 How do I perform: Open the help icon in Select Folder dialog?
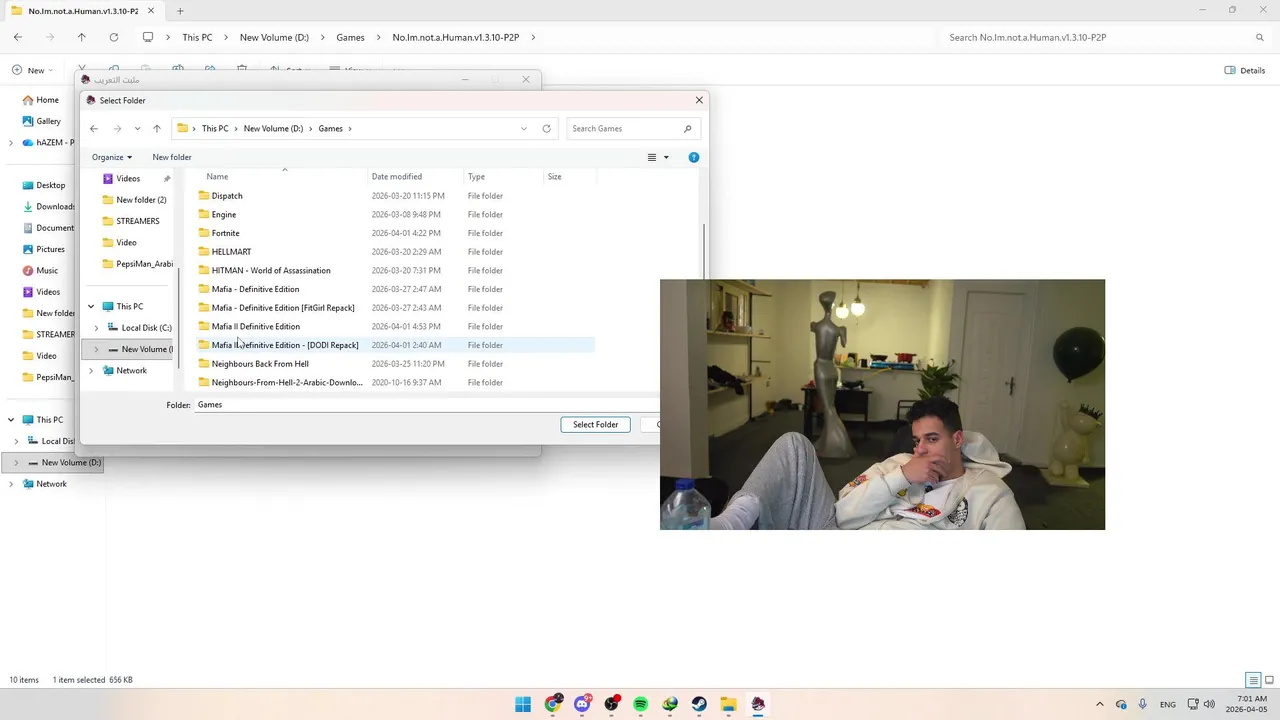click(694, 157)
